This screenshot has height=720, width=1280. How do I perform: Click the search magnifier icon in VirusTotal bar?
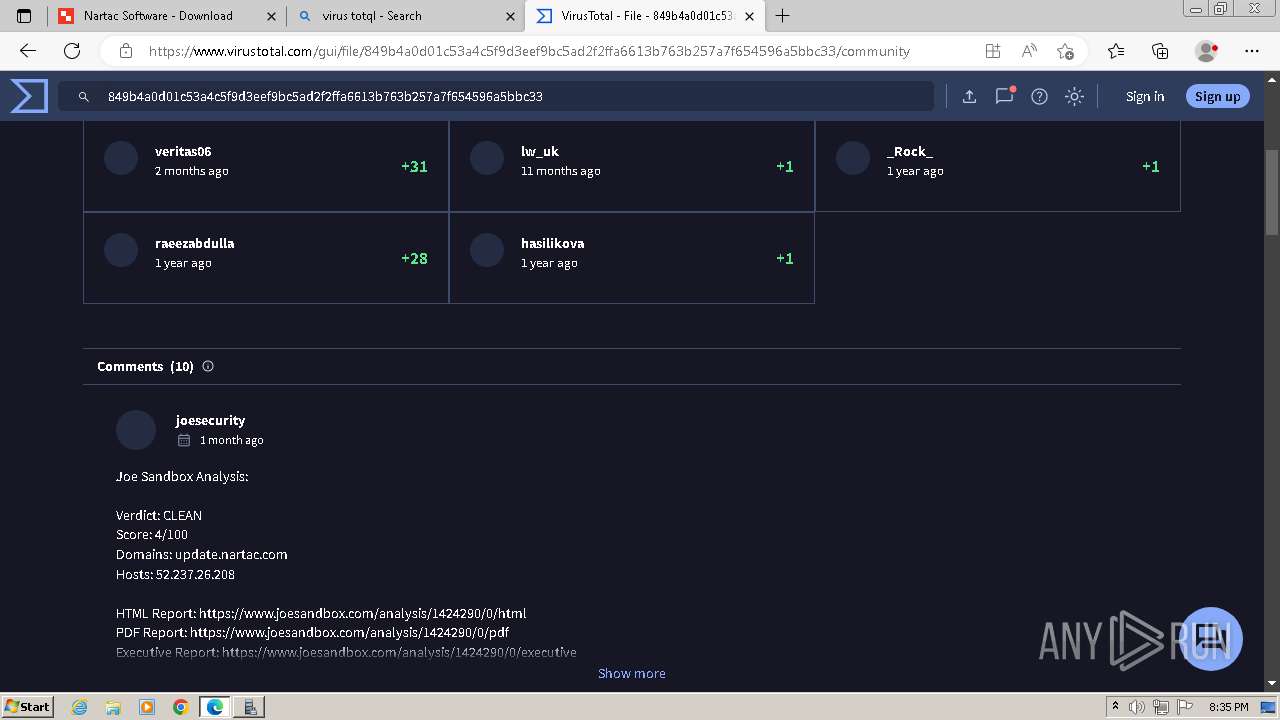pyautogui.click(x=84, y=97)
